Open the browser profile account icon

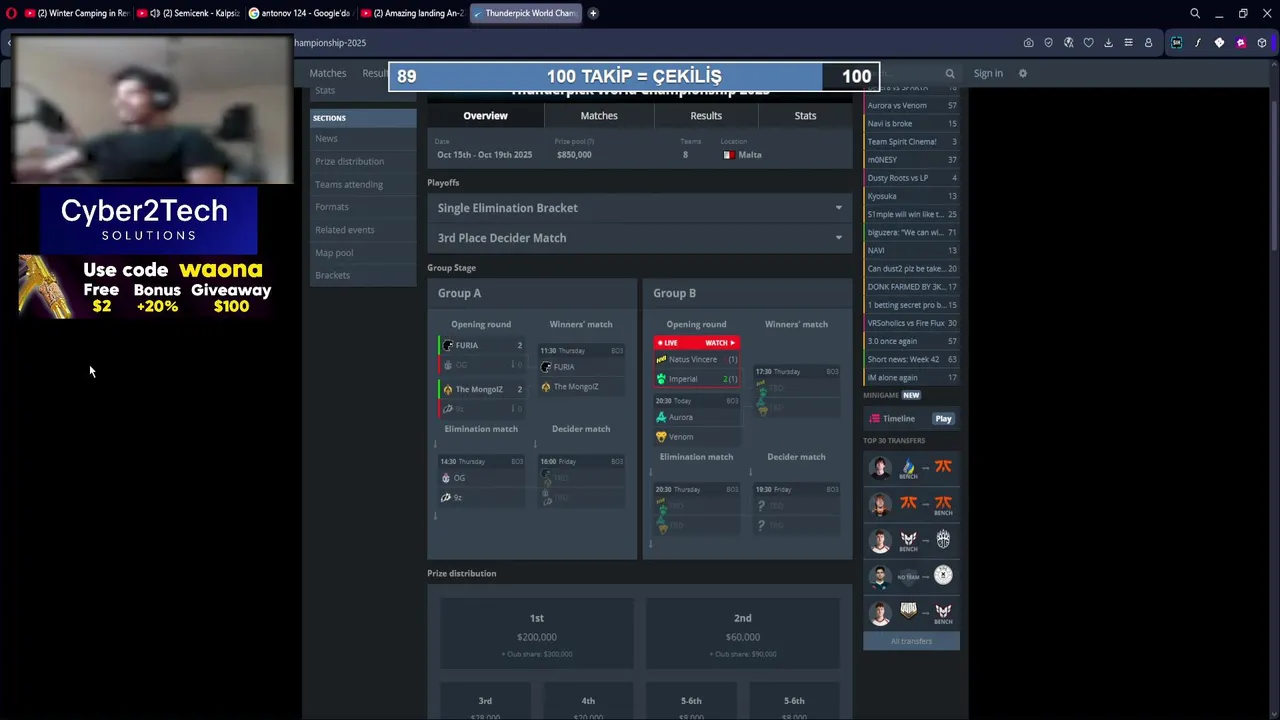(x=1148, y=43)
